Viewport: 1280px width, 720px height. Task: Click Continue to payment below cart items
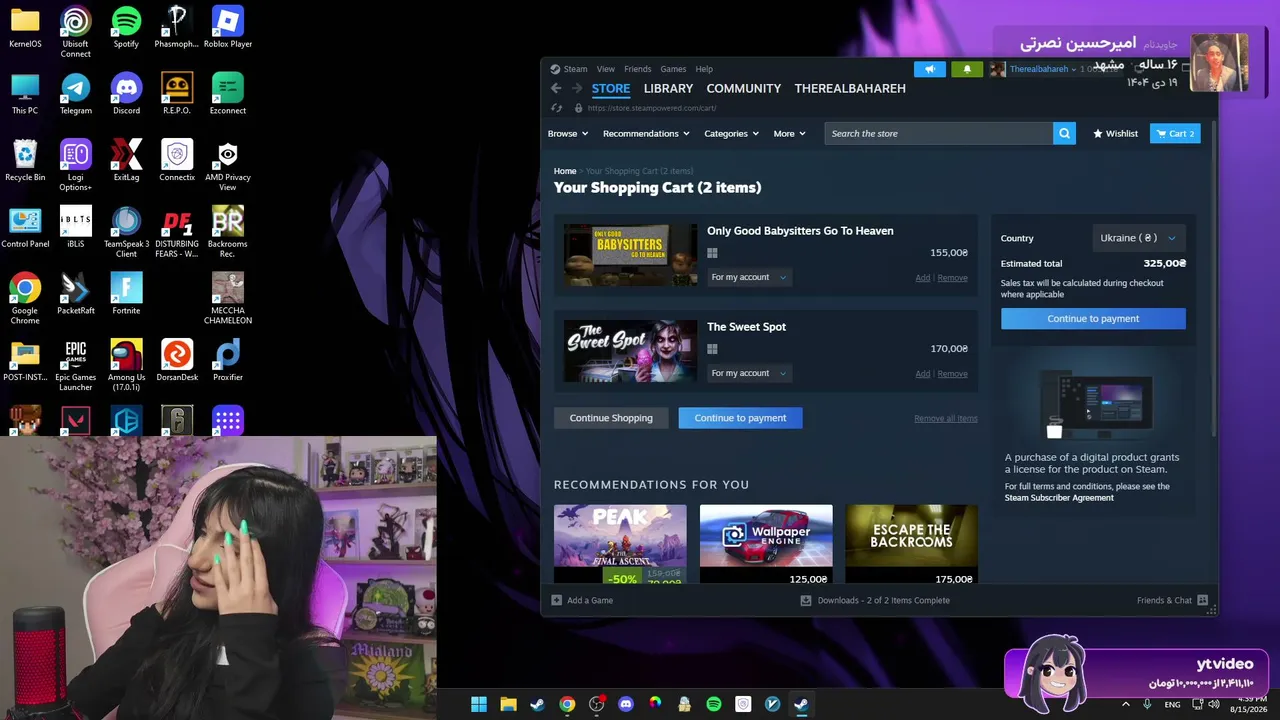(x=740, y=418)
